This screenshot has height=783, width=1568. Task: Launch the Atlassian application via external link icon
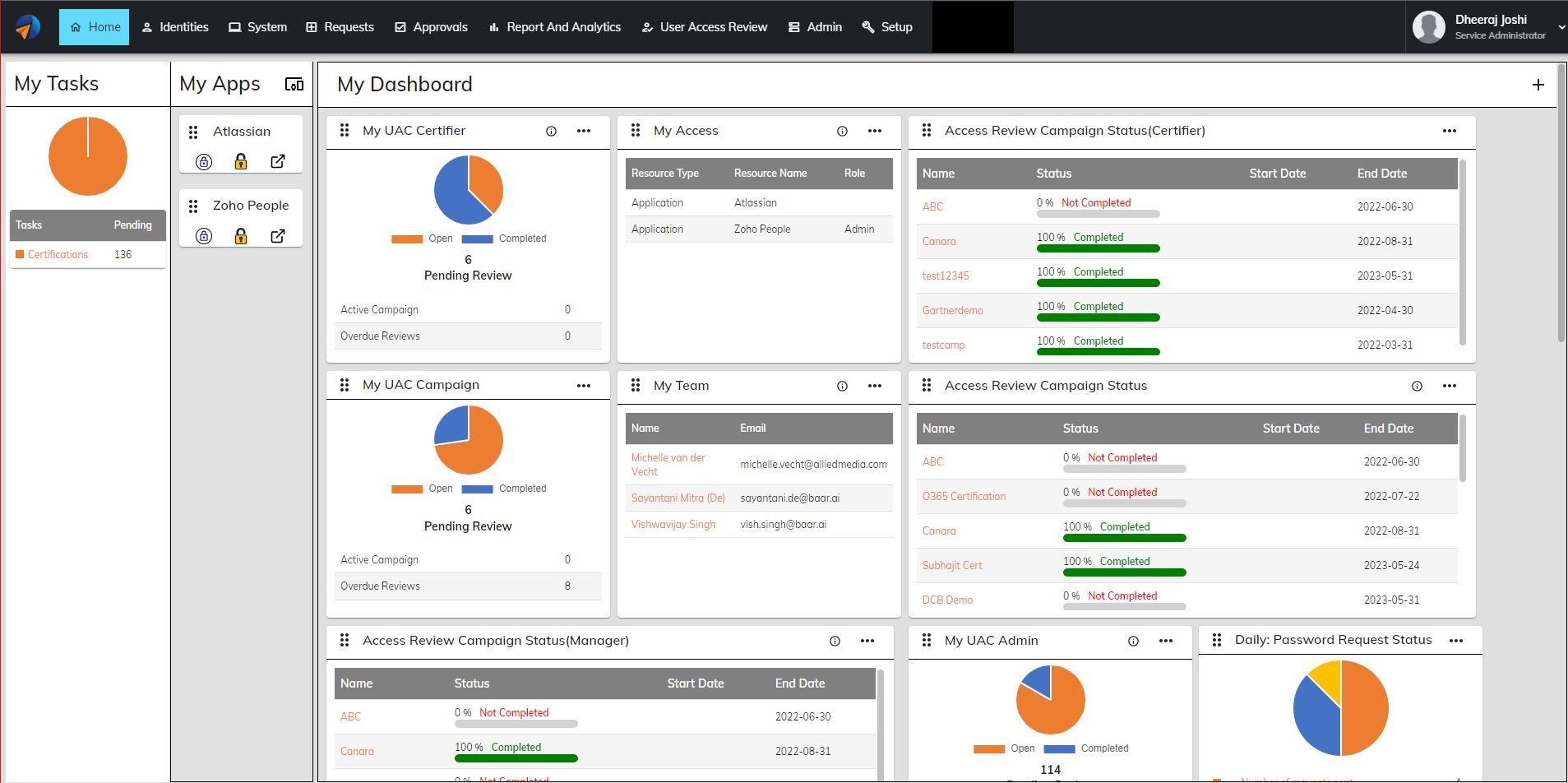pos(278,161)
